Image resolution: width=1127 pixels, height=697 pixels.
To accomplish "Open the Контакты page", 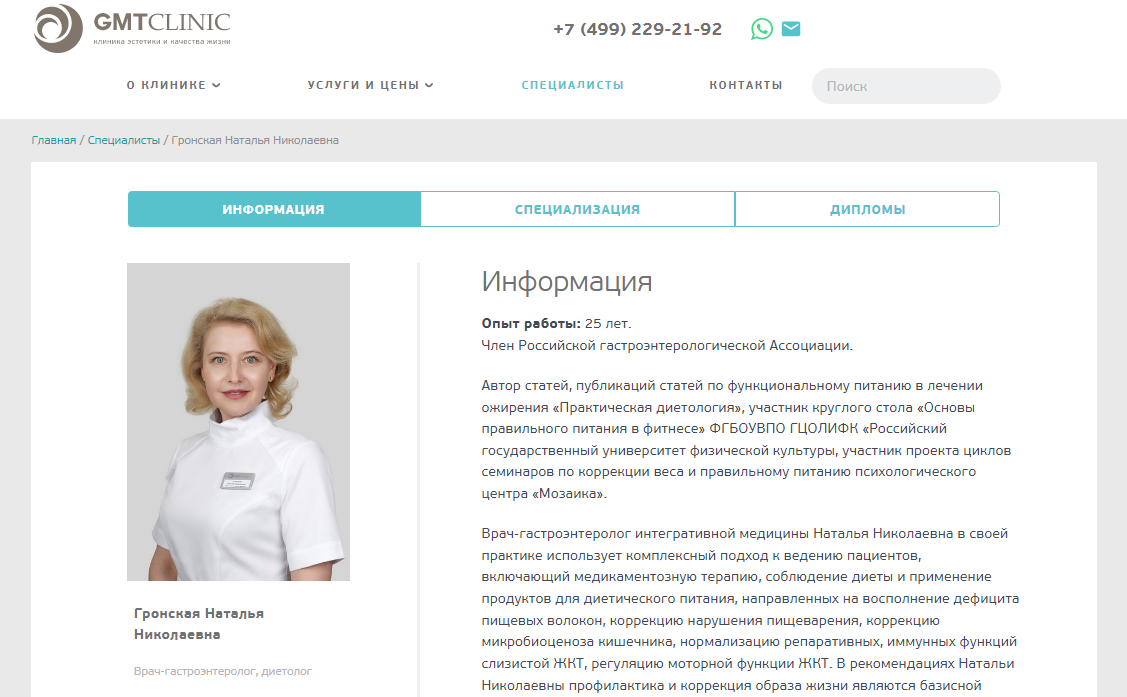I will coord(746,85).
